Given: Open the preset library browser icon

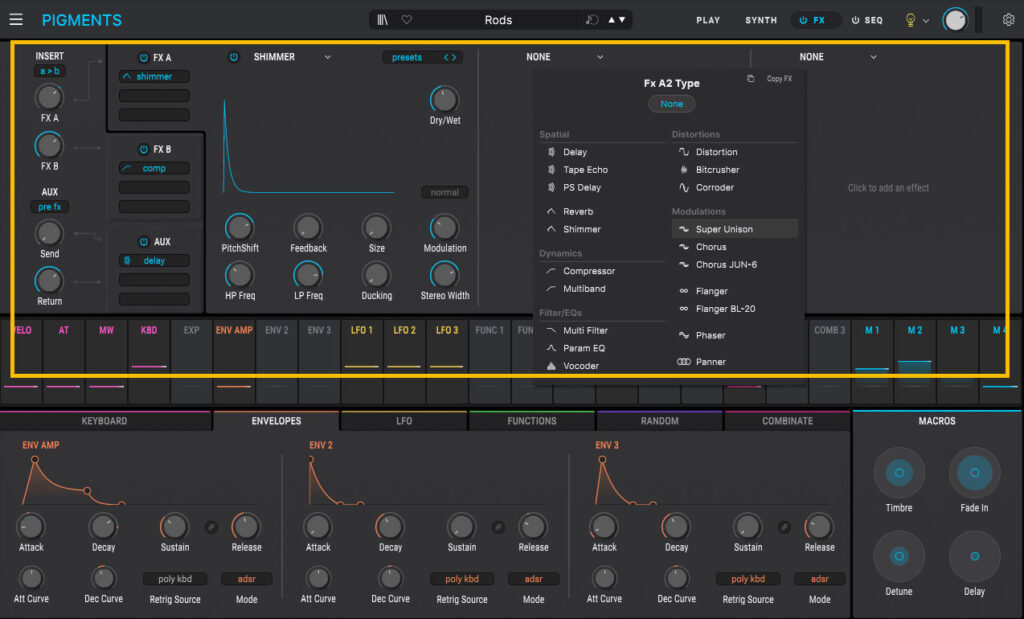Looking at the screenshot, I should [383, 20].
